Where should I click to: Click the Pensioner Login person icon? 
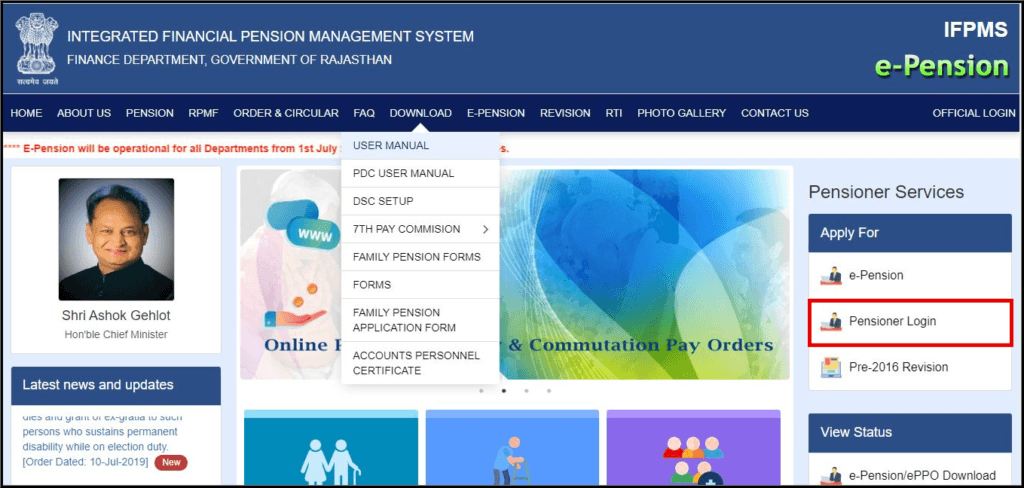click(x=831, y=321)
